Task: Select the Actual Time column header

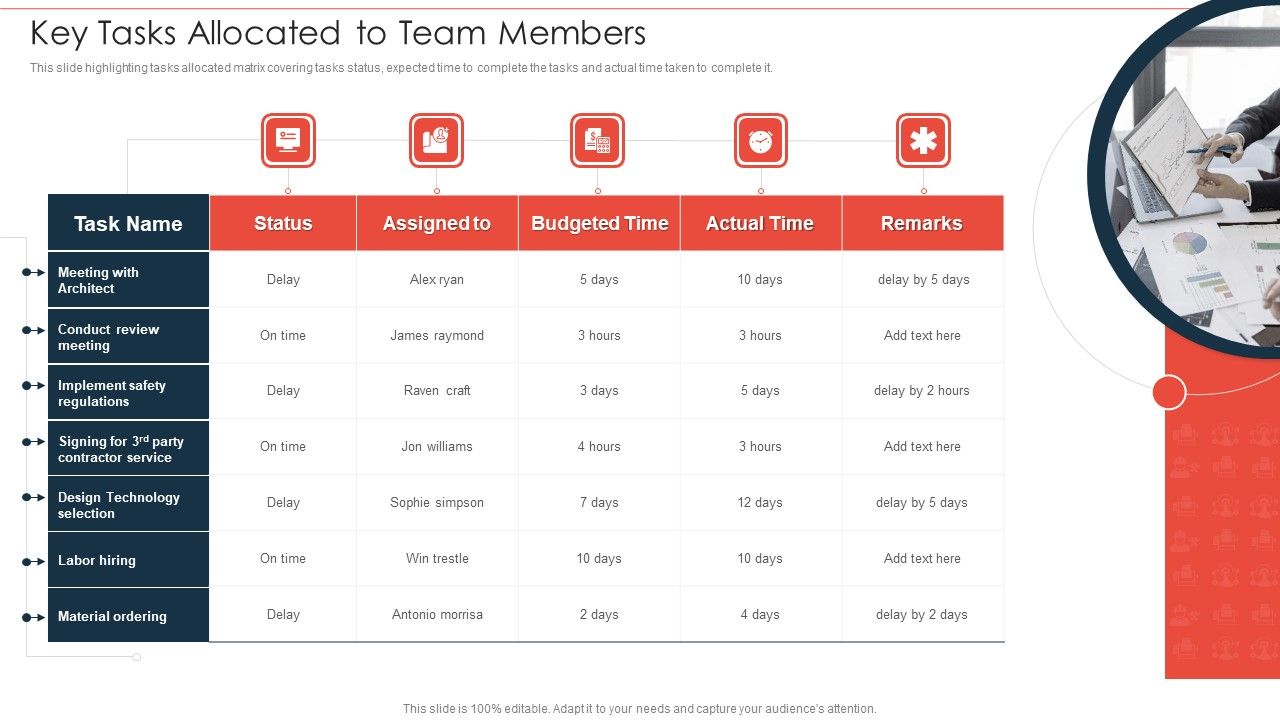Action: (x=760, y=223)
